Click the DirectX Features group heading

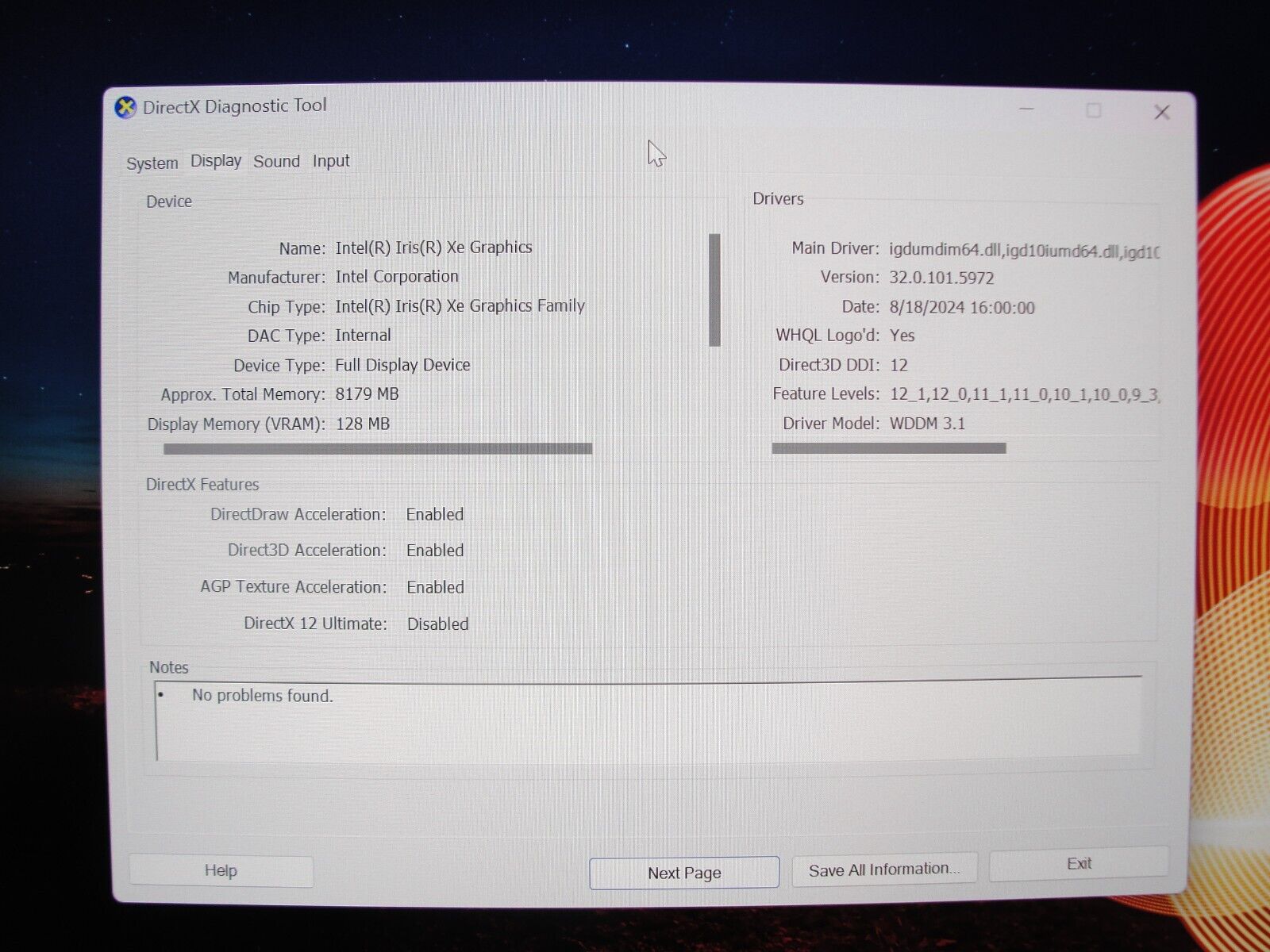[x=202, y=485]
